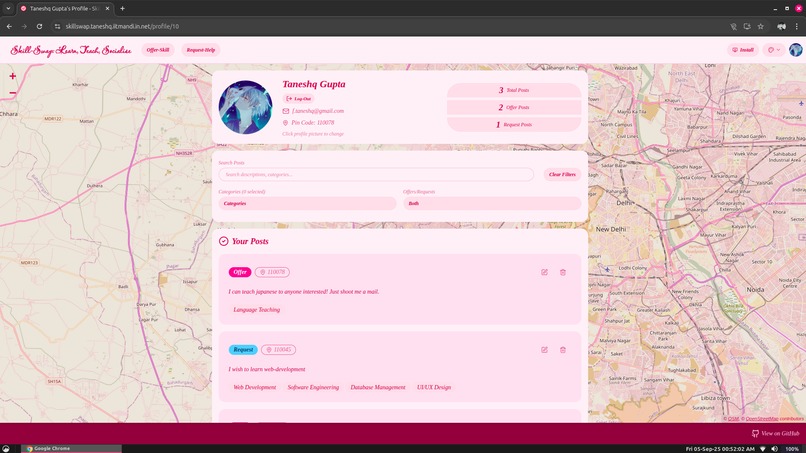Open the Request-Help nav link
806x453 pixels.
coord(200,50)
